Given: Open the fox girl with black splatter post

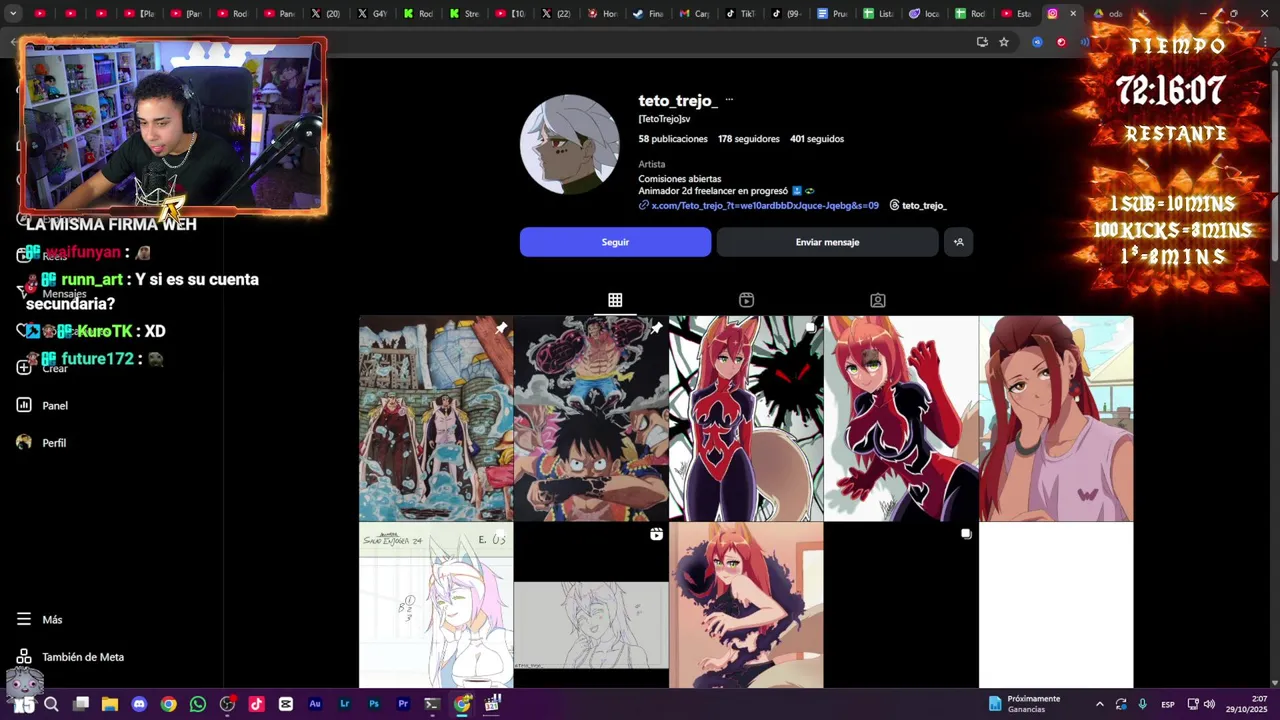Looking at the screenshot, I should (x=746, y=418).
